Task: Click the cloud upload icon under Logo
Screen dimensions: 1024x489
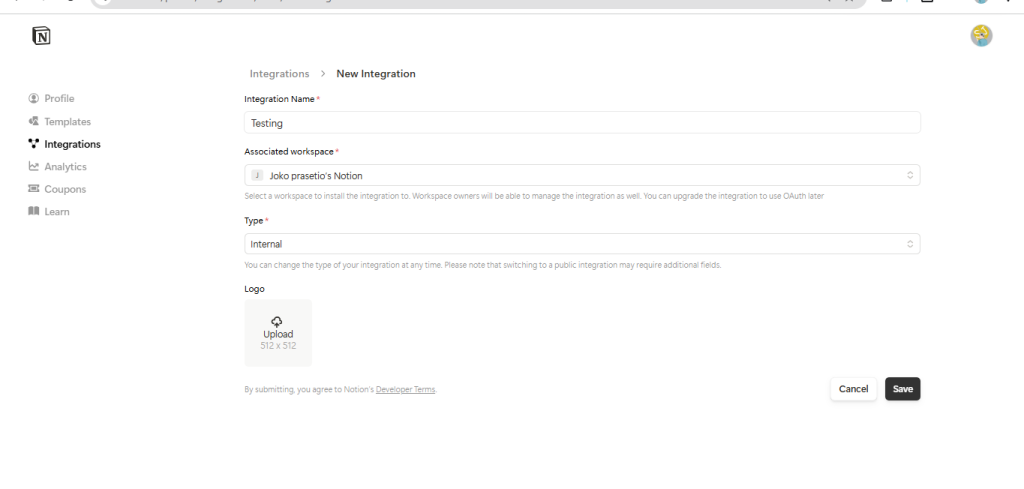Action: [x=278, y=321]
